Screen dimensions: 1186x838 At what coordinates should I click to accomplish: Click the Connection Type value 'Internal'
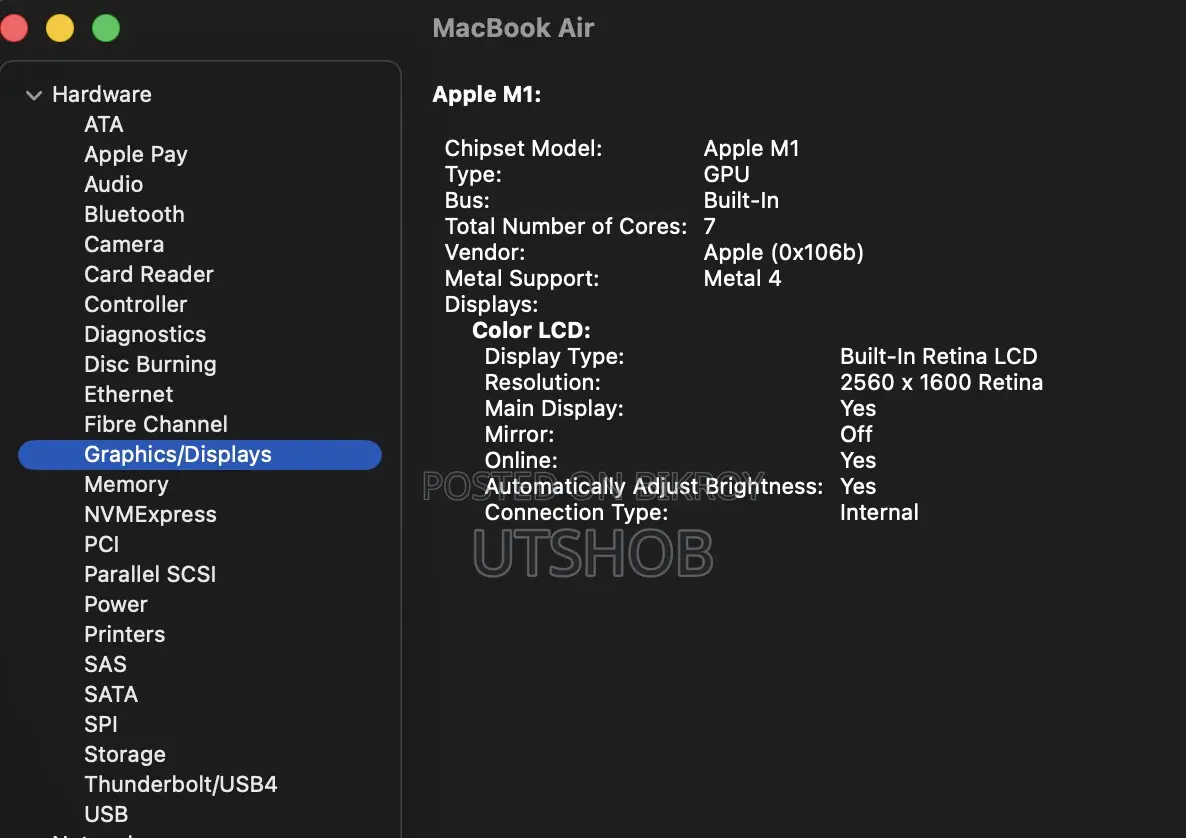point(879,512)
